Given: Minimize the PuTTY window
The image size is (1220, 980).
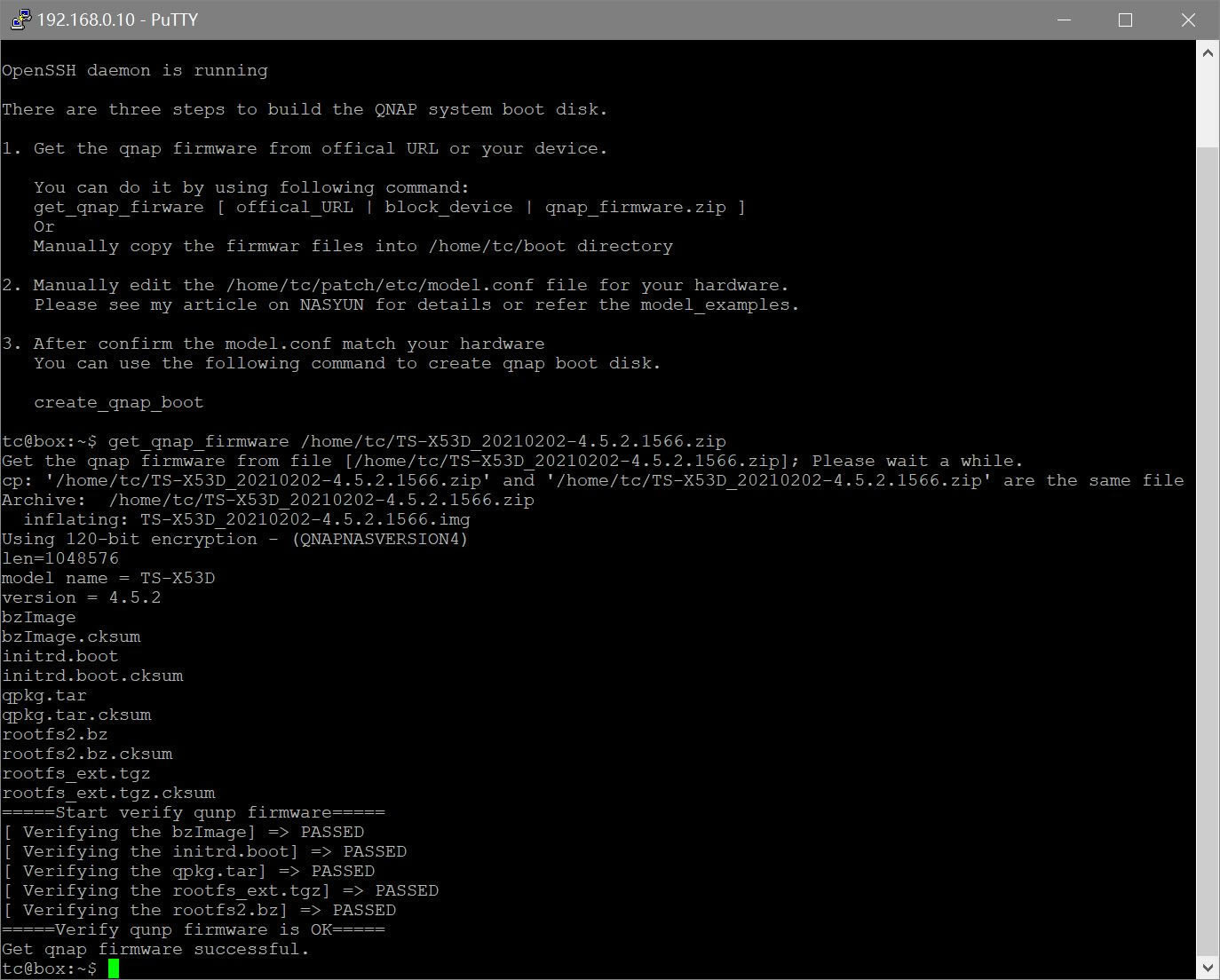Looking at the screenshot, I should (1064, 20).
